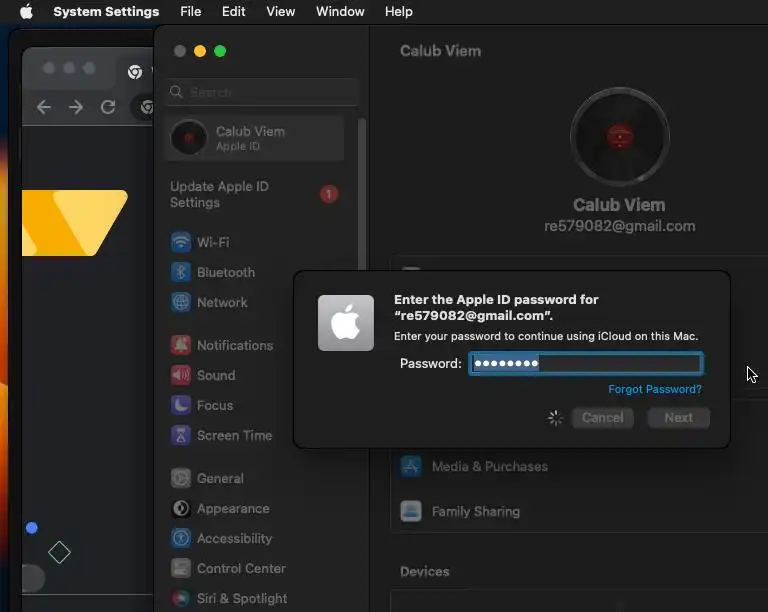Open Update Apple ID Settings notice
This screenshot has height=612, width=768.
[x=254, y=194]
